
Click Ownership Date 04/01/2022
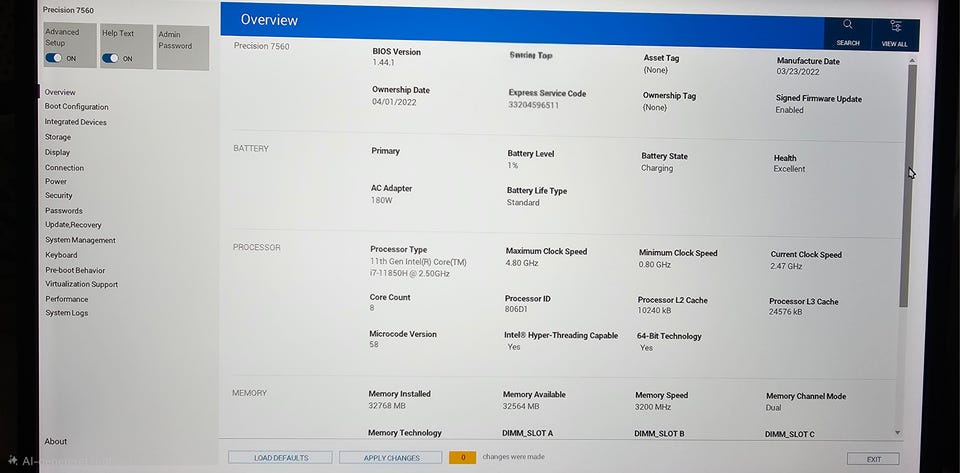pyautogui.click(x=394, y=102)
